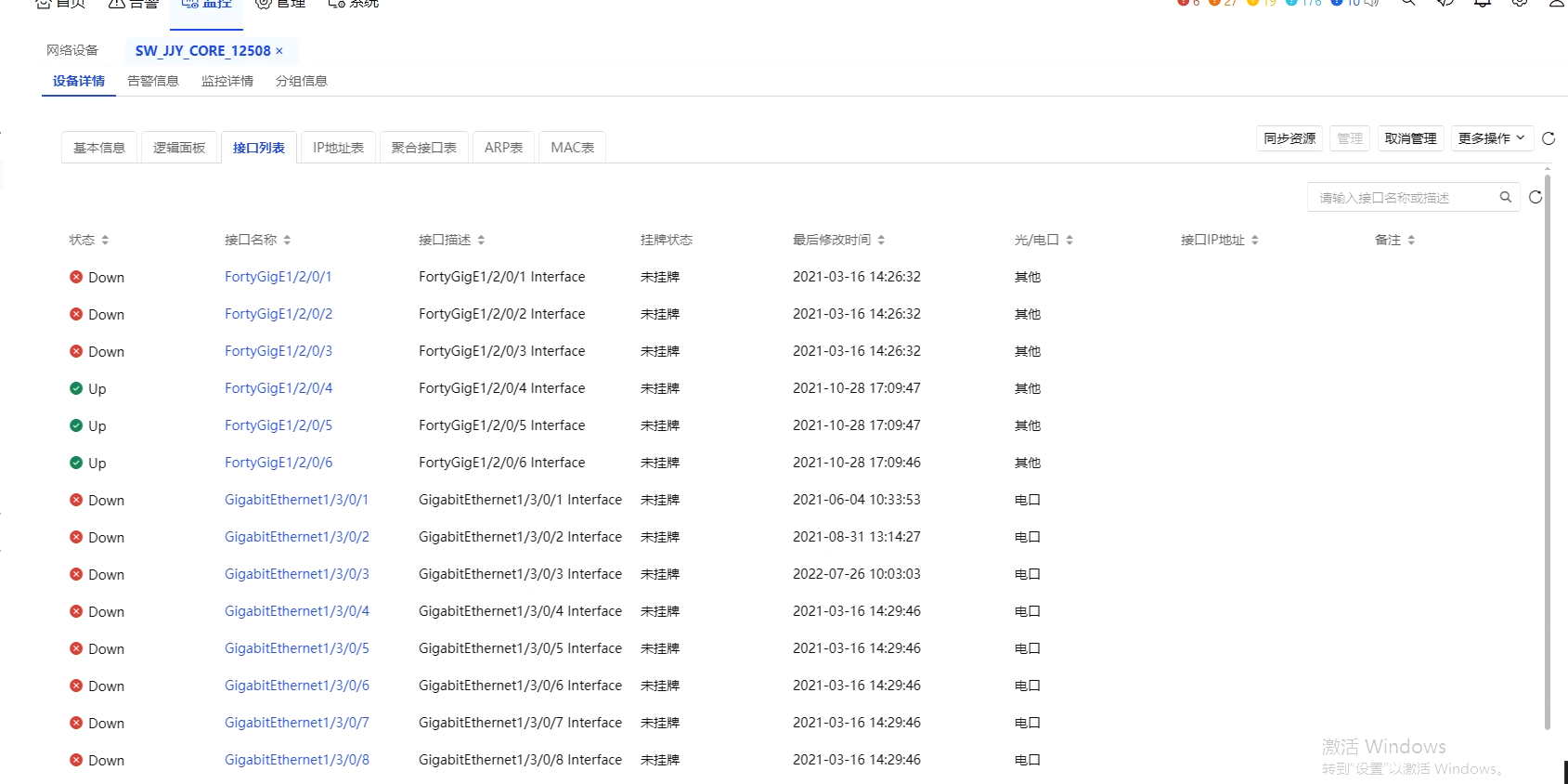Screen dimensions: 1568x784
Task: Select the MAC表 tab
Action: [572, 148]
